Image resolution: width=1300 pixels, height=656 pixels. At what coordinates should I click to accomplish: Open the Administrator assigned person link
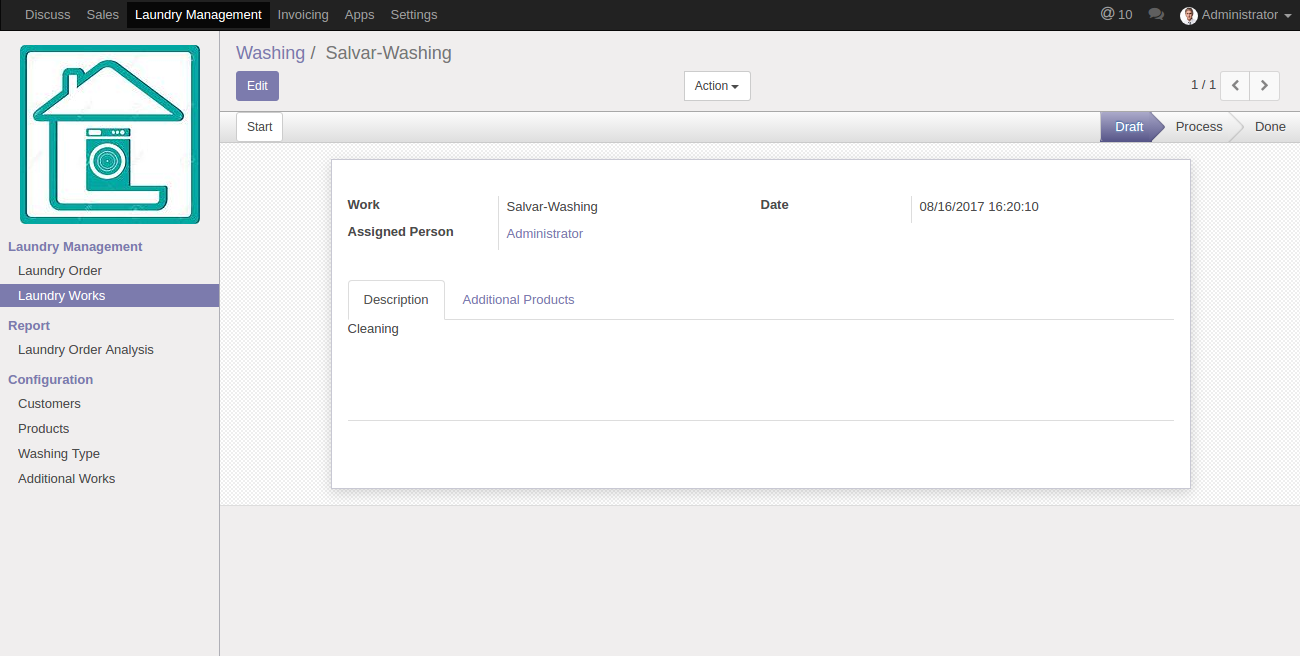544,234
